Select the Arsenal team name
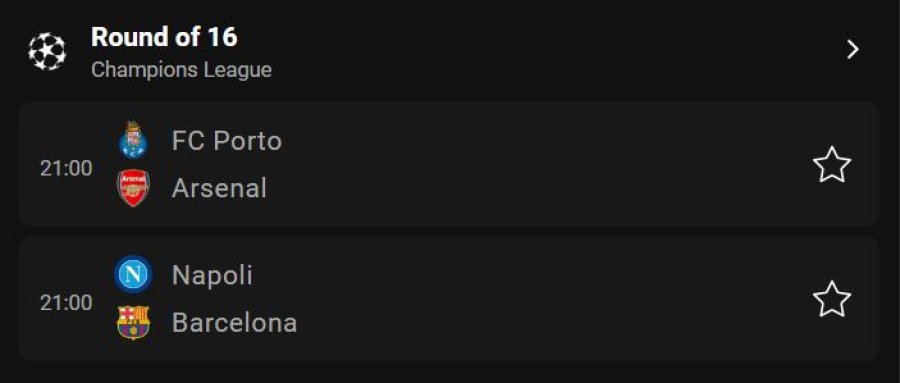This screenshot has height=383, width=900. [219, 188]
